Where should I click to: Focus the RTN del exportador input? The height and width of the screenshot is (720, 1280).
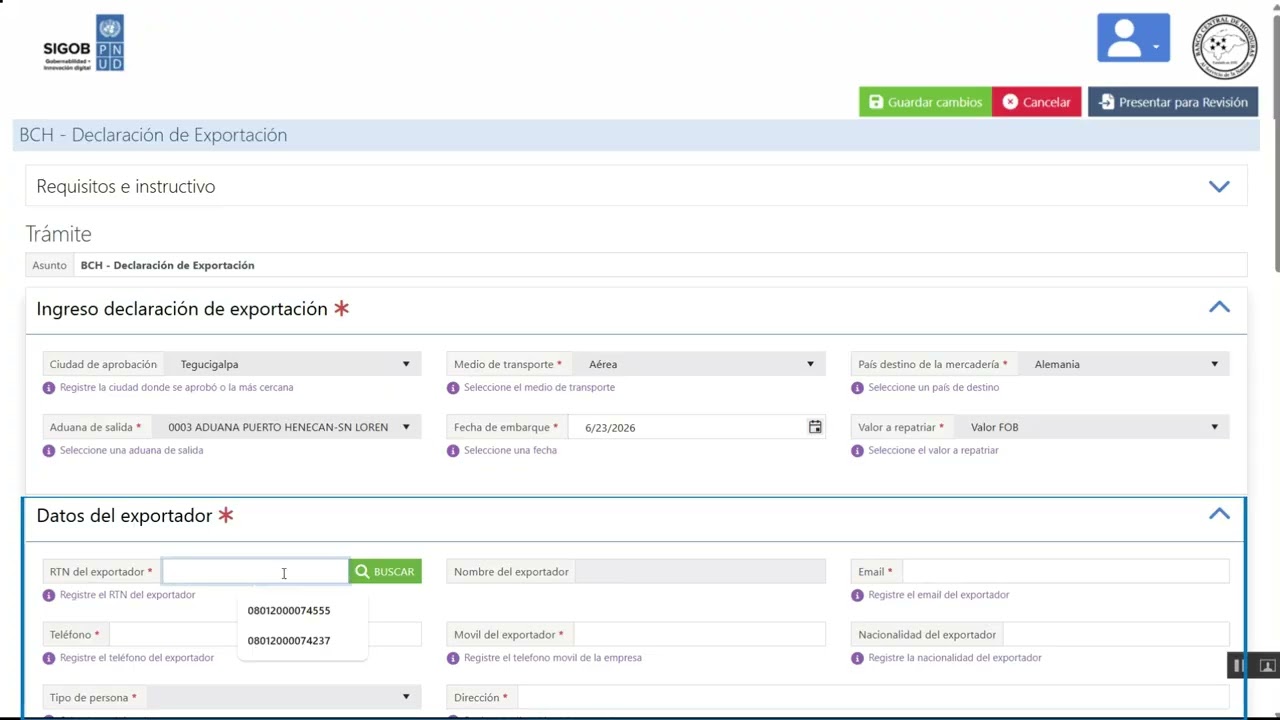point(255,571)
